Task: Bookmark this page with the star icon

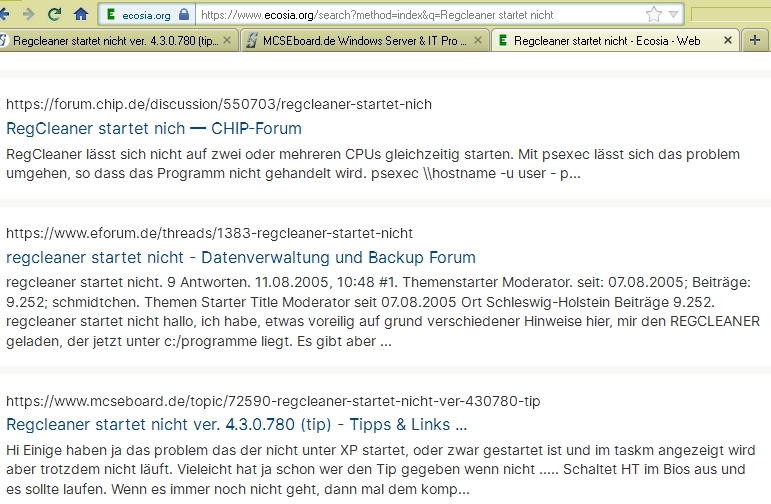Action: (x=653, y=14)
